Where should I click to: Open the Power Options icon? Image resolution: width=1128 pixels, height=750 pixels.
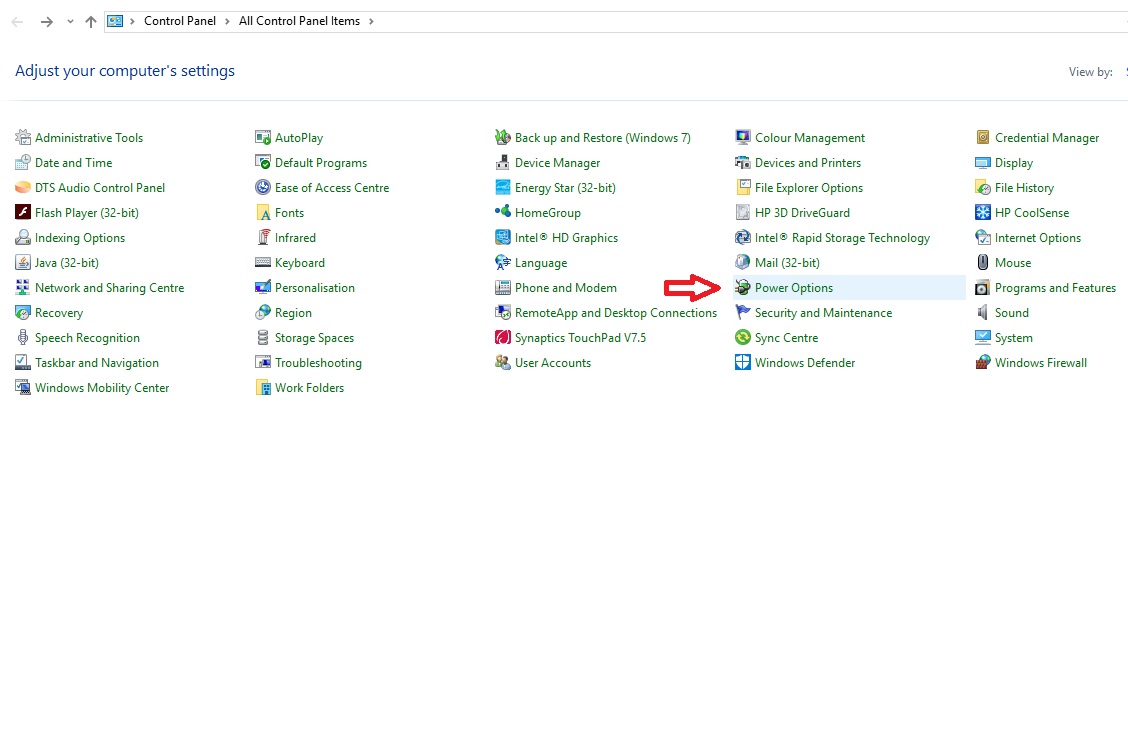pos(743,288)
